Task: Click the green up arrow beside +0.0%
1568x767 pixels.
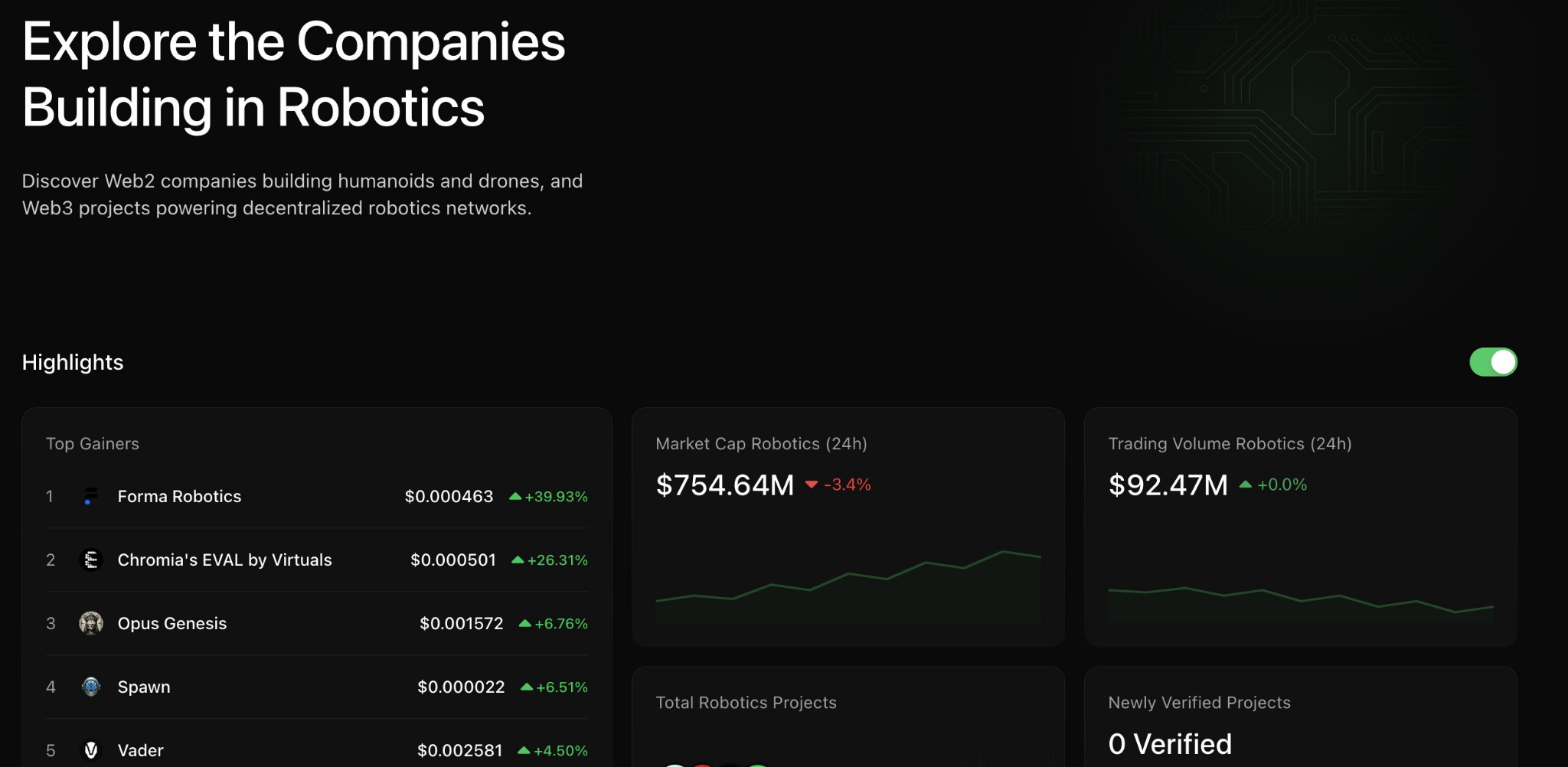Action: click(1246, 485)
